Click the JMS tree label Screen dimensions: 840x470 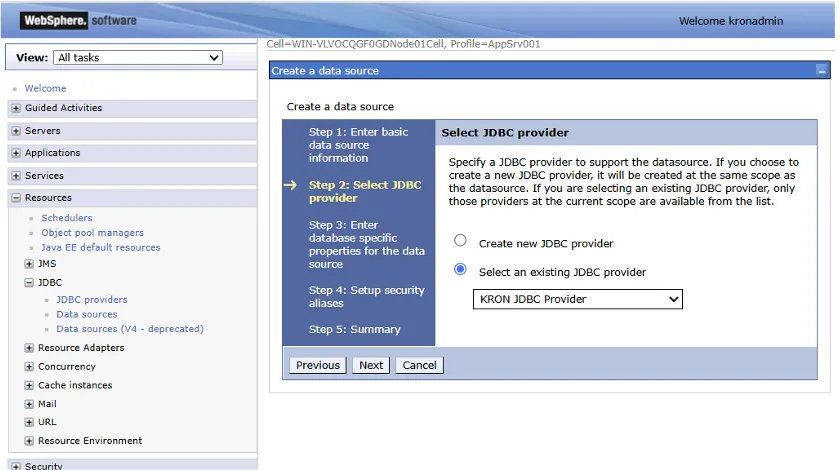(47, 264)
